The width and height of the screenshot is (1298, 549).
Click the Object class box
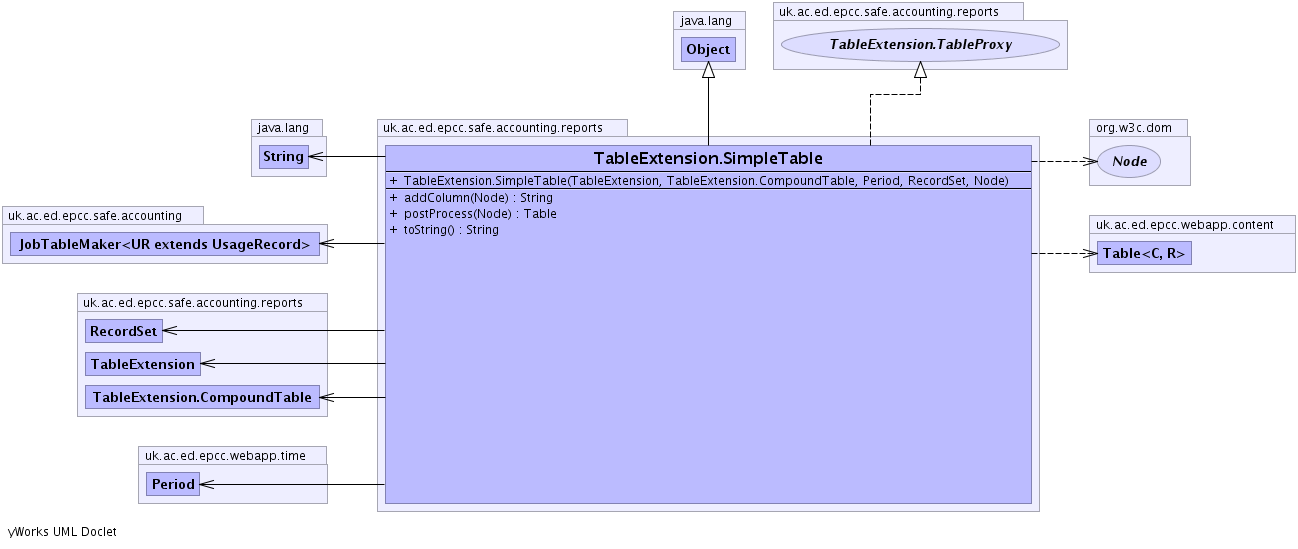pyautogui.click(x=708, y=50)
